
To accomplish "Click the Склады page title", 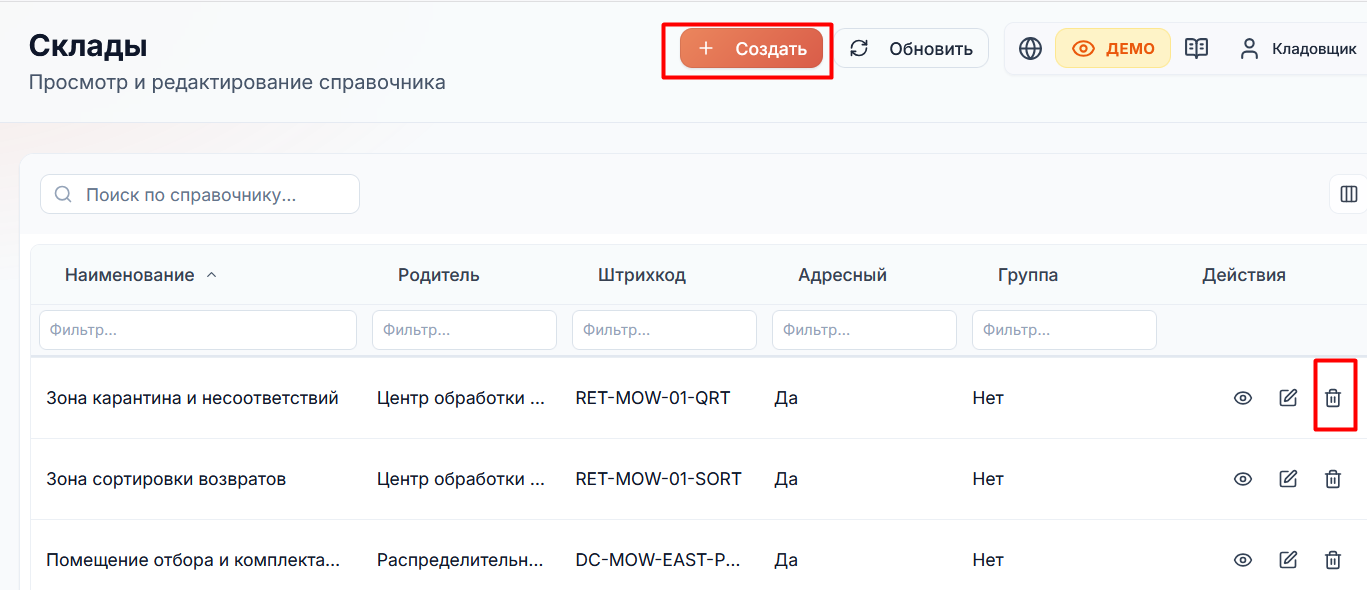I will click(88, 45).
